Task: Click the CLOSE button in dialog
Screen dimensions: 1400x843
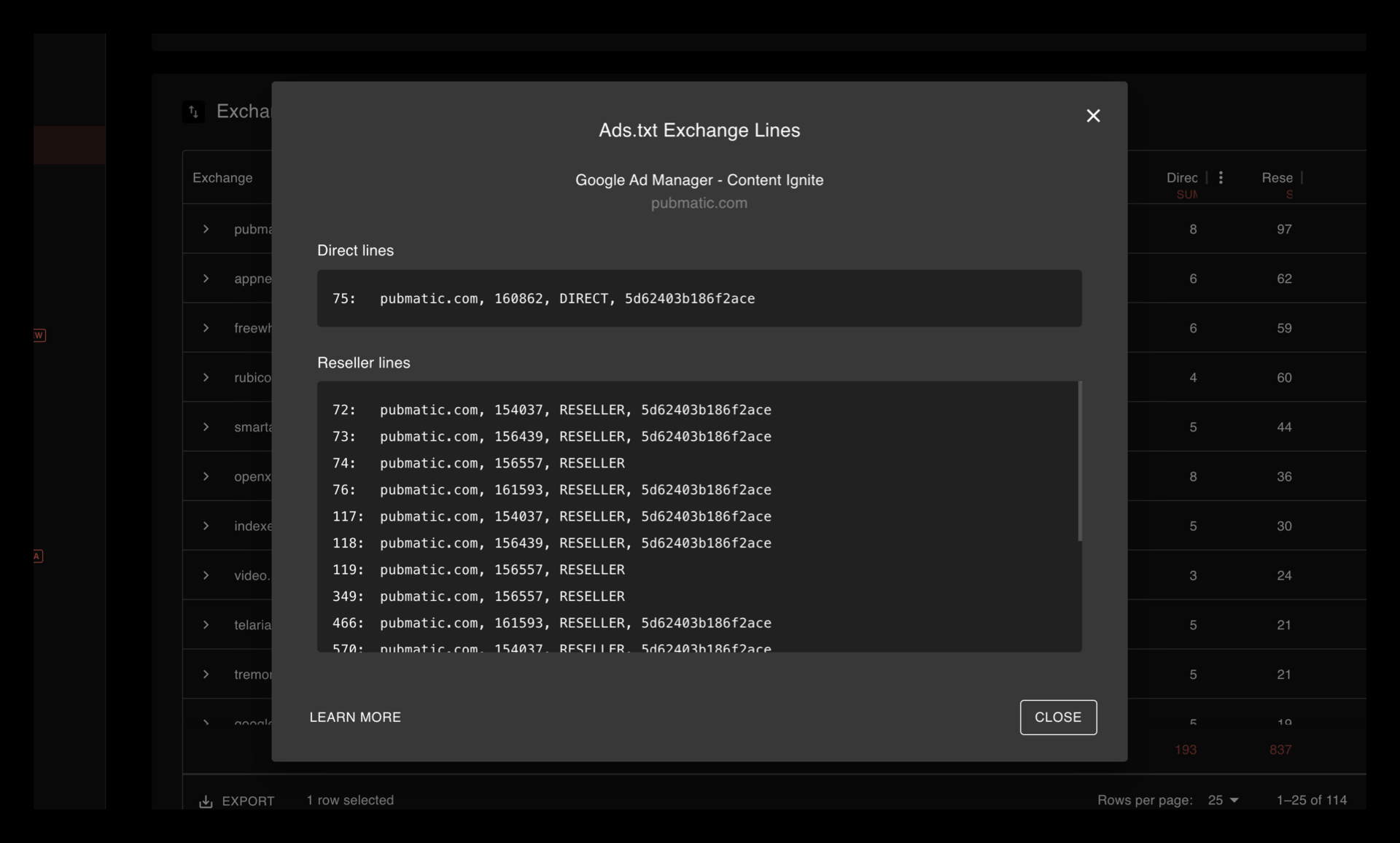Action: click(x=1057, y=717)
